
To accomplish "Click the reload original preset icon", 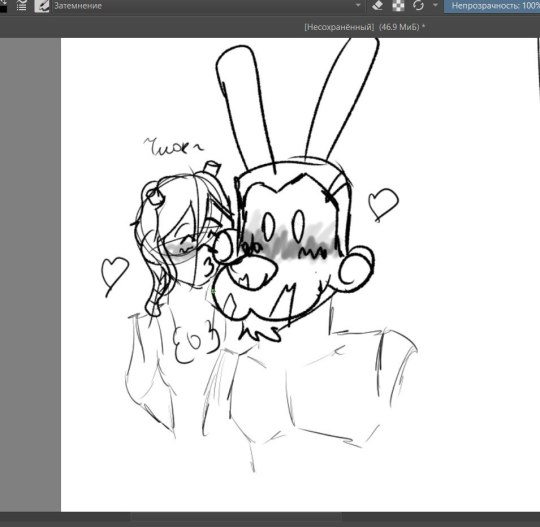I will click(418, 6).
